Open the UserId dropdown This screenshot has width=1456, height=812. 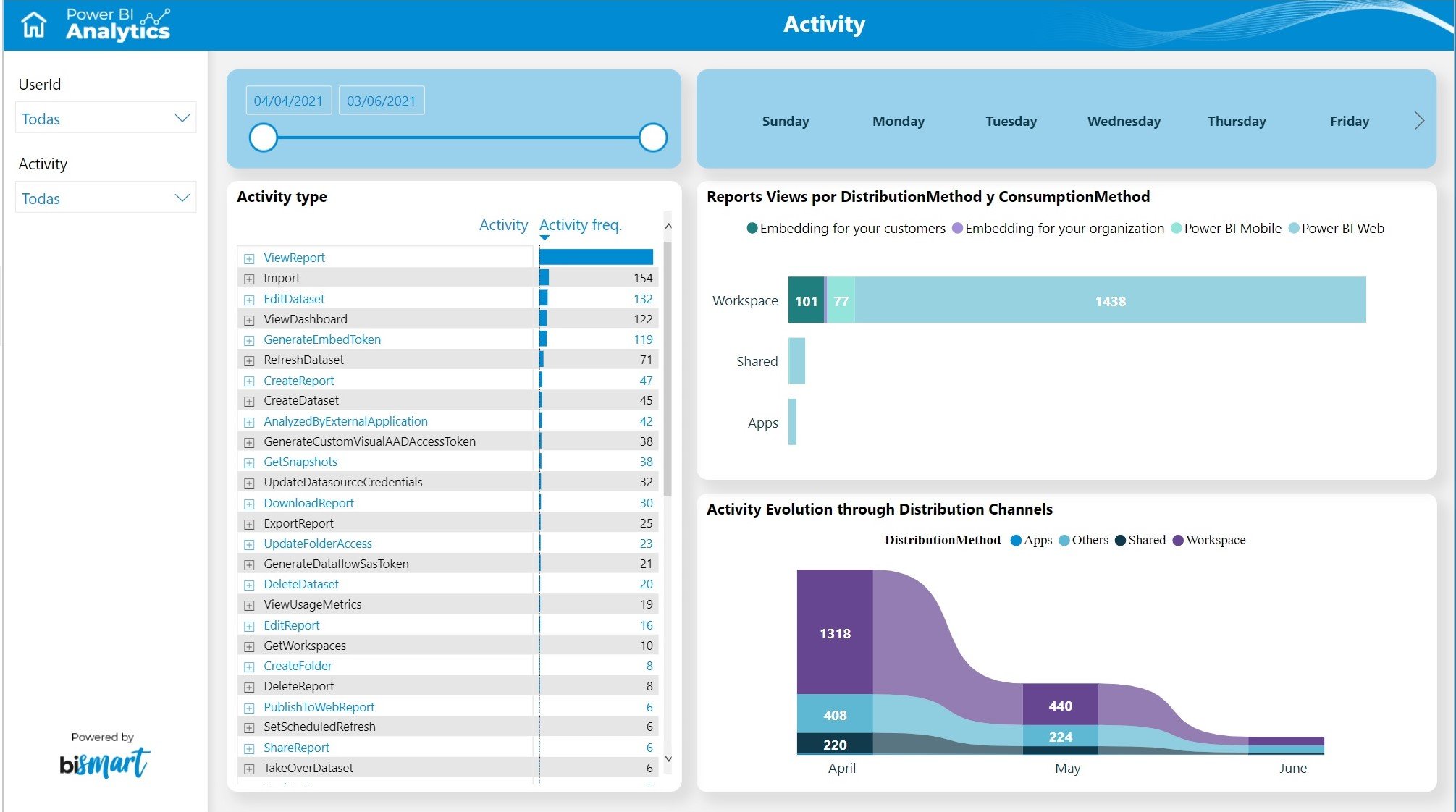(x=106, y=119)
